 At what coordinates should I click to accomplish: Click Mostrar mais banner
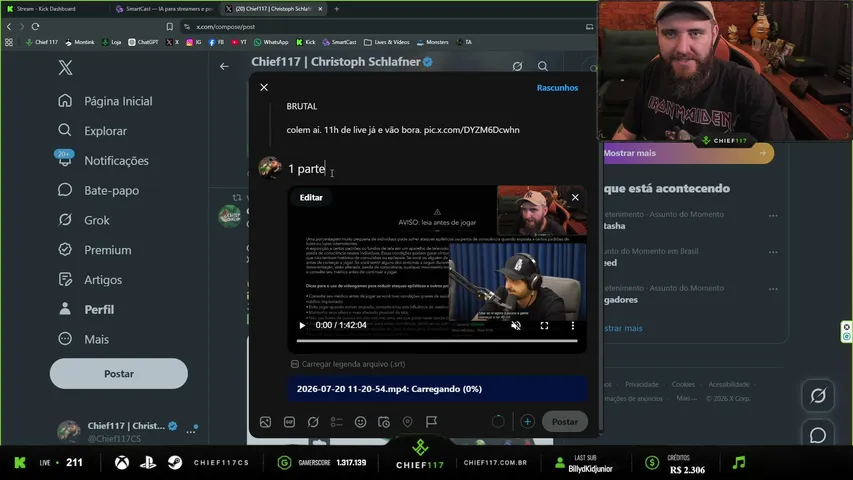point(688,153)
